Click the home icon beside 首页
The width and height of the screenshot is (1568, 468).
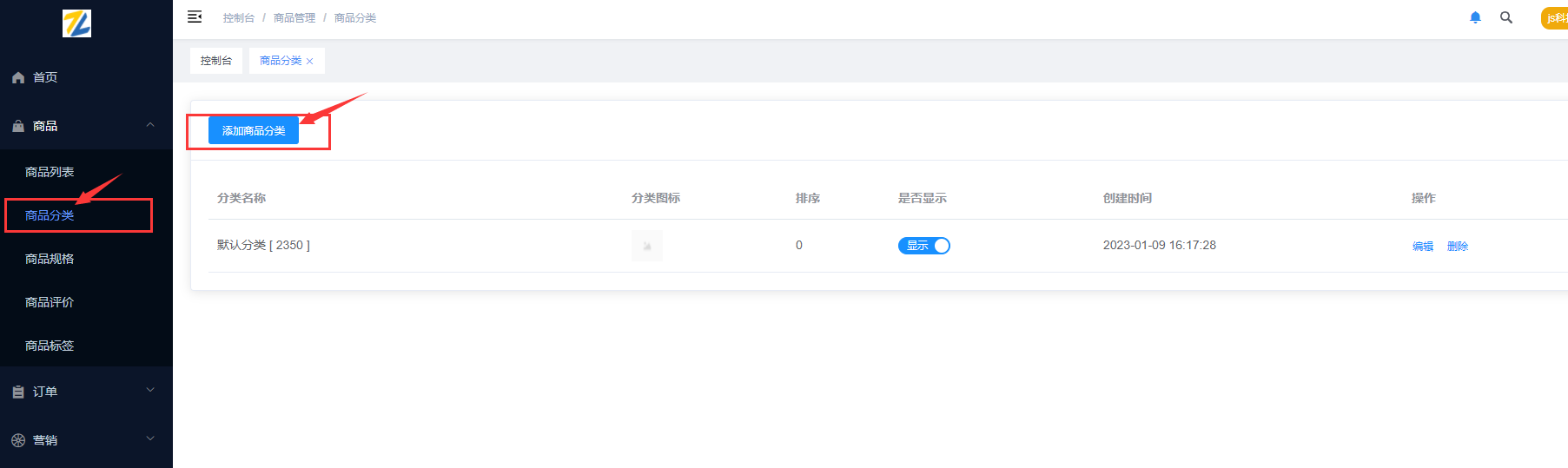(18, 78)
